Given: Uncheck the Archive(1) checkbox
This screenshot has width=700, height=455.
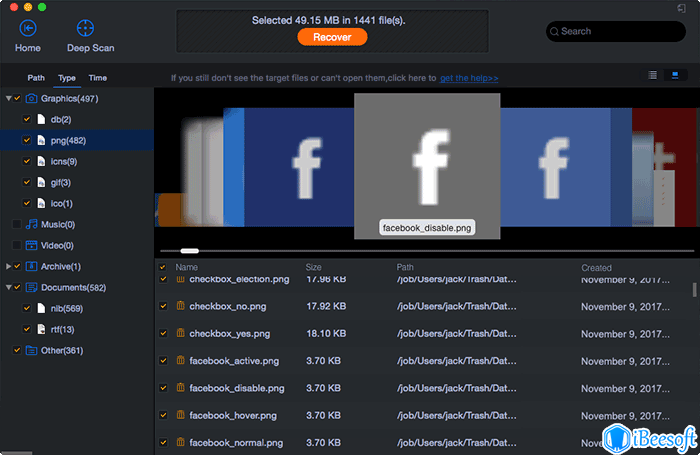Looking at the screenshot, I should [17, 266].
